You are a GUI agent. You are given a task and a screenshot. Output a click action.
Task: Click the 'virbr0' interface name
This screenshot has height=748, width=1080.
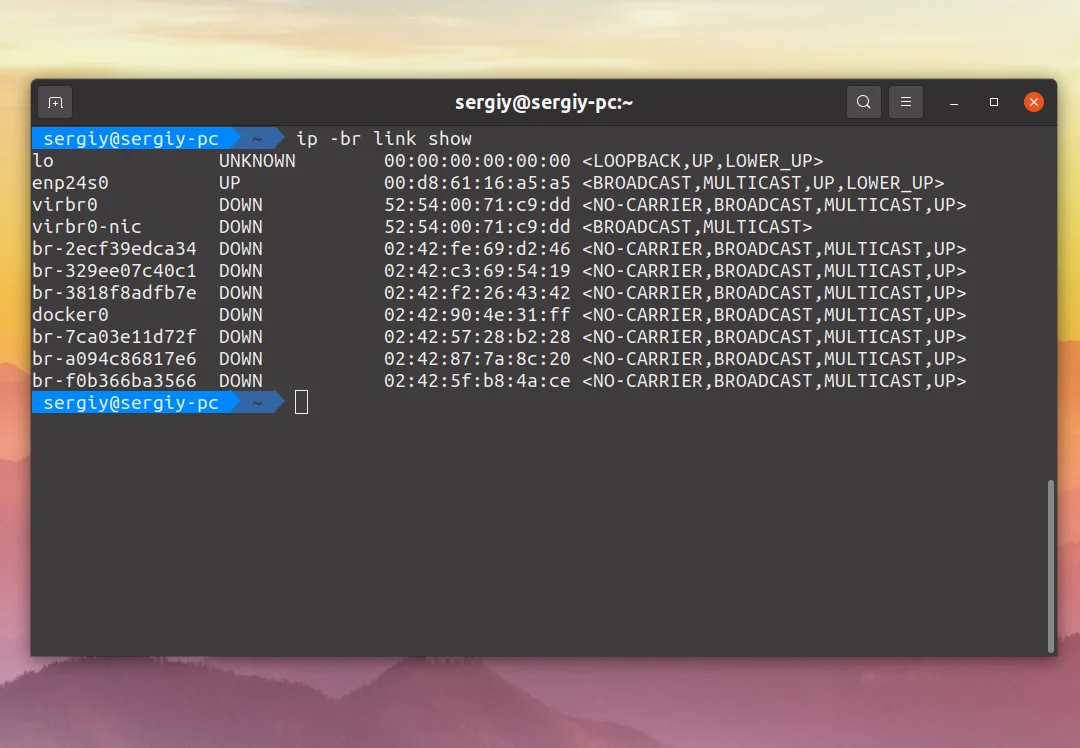[65, 205]
